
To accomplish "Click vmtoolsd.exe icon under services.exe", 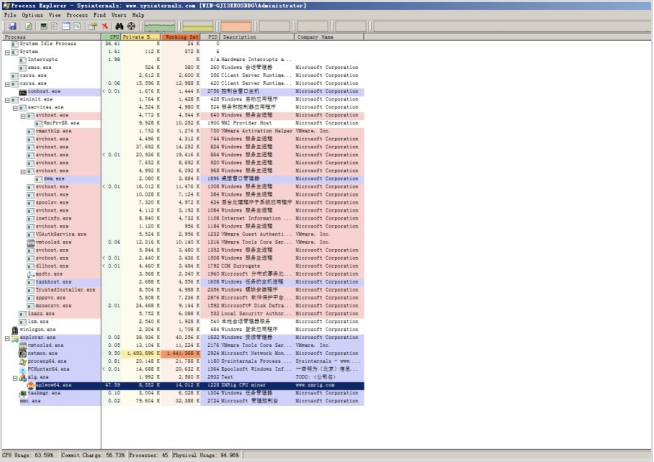I will point(30,242).
